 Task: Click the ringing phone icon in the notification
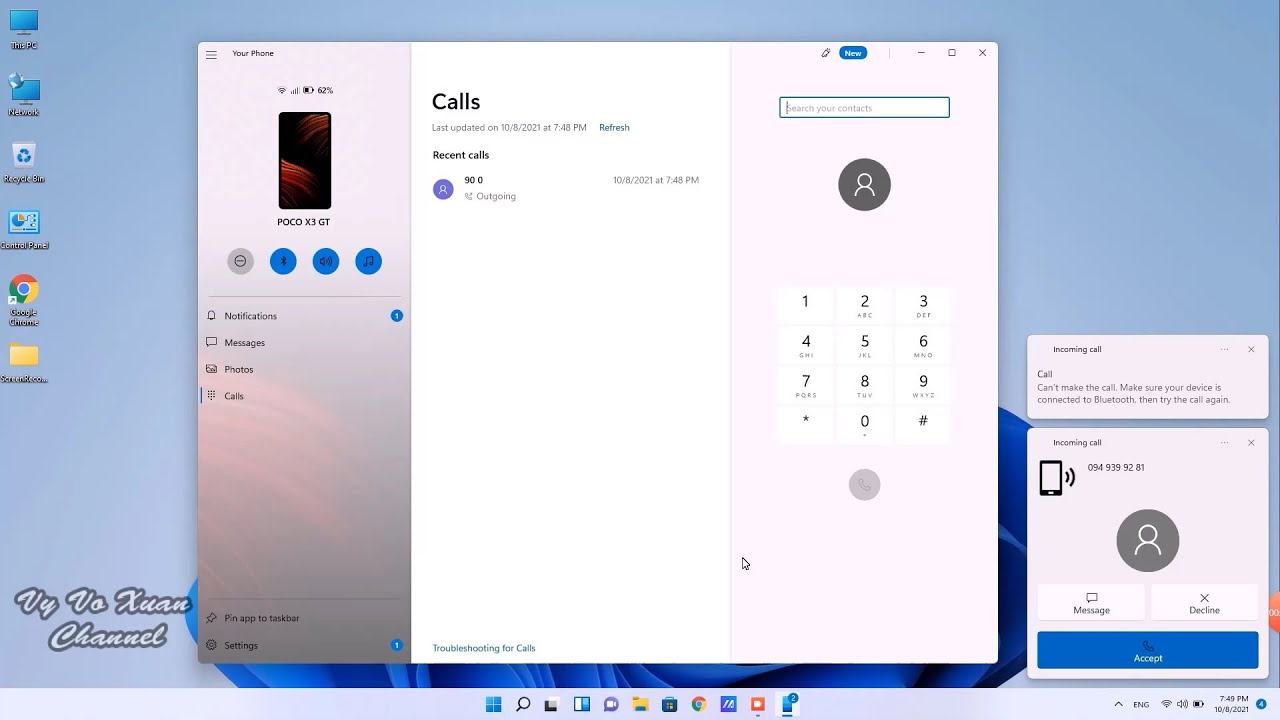pos(1056,478)
